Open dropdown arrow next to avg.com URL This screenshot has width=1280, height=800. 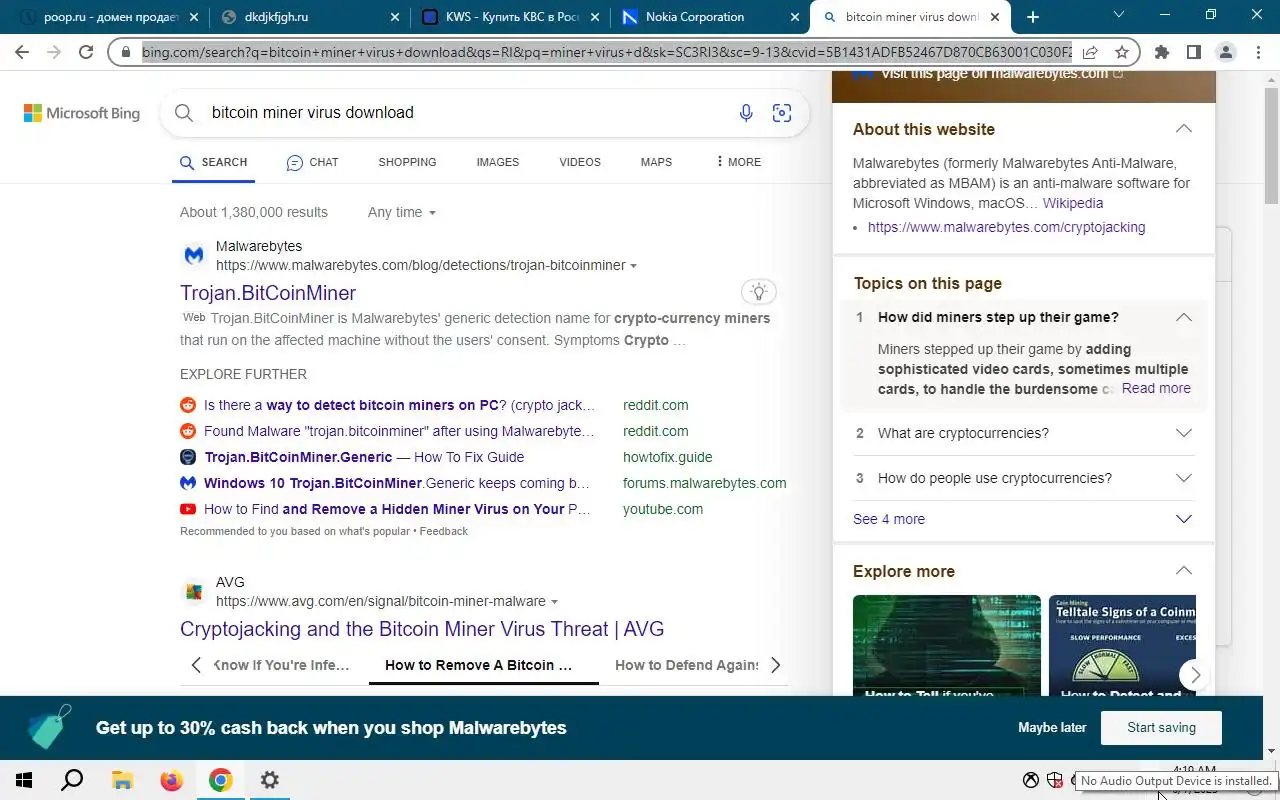coord(554,602)
